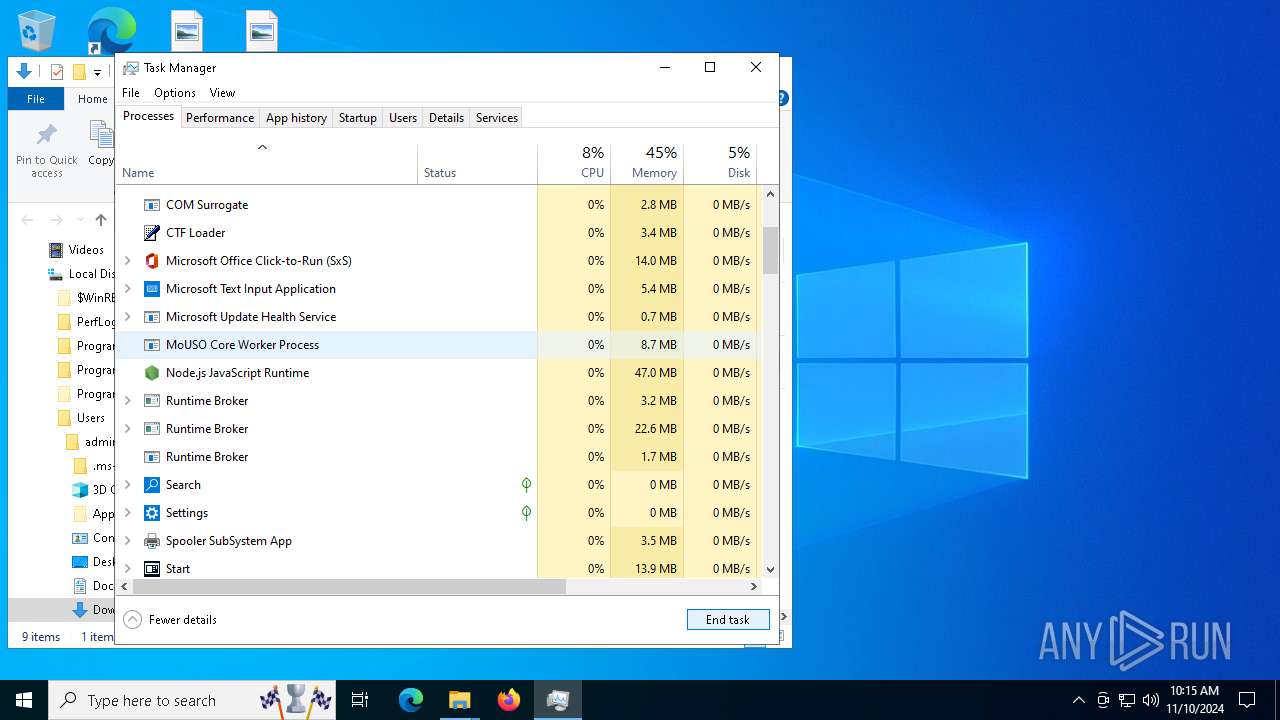
Task: Click the vertical scrollbar thumb in process list
Action: (770, 250)
